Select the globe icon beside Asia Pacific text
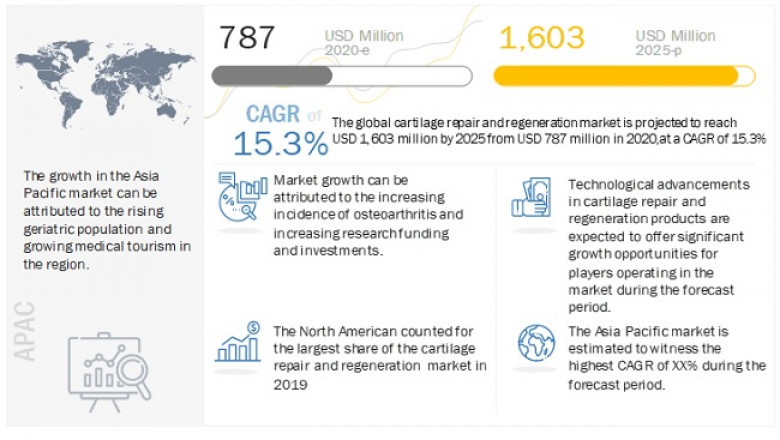Screen dimensions: 780x440 coord(536,342)
